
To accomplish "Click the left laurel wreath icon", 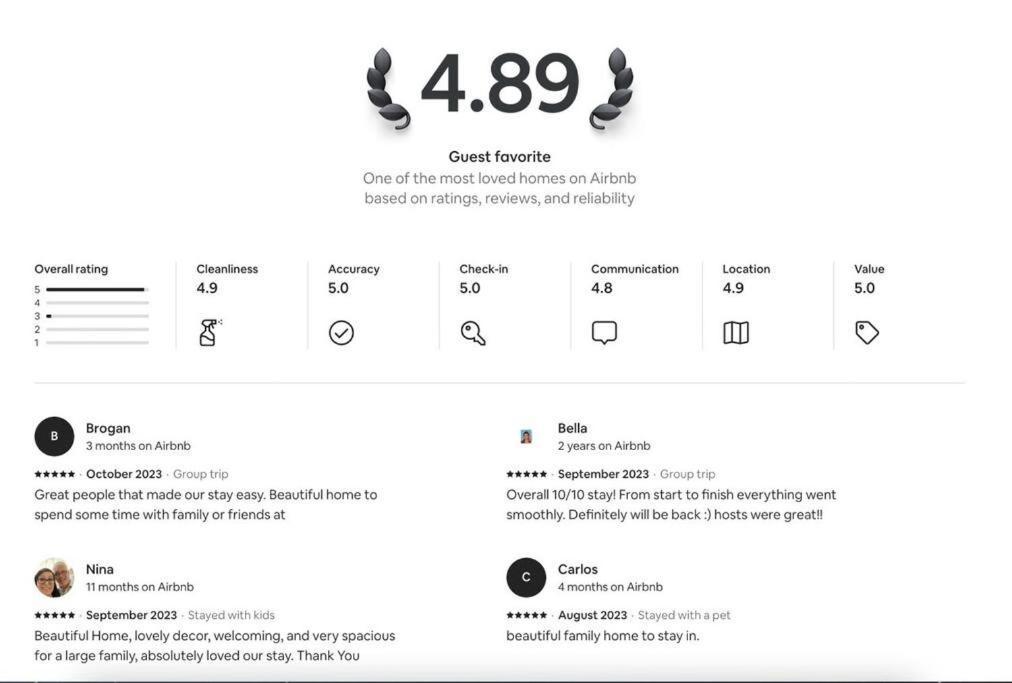I will tap(388, 88).
